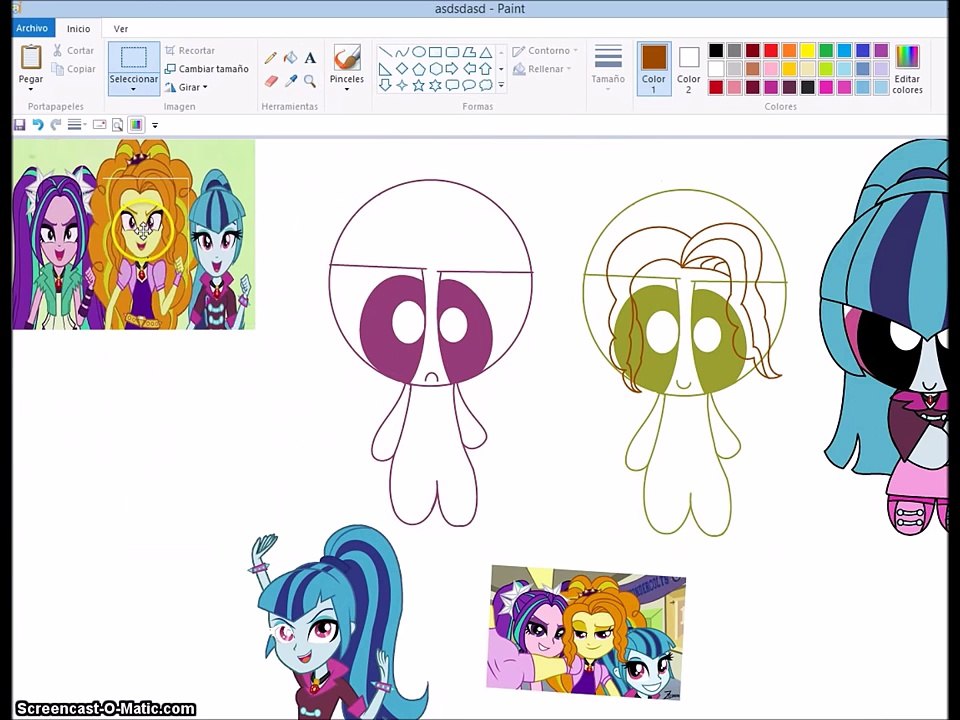Click the Pinceles brush icon
This screenshot has width=960, height=720.
[x=347, y=58]
